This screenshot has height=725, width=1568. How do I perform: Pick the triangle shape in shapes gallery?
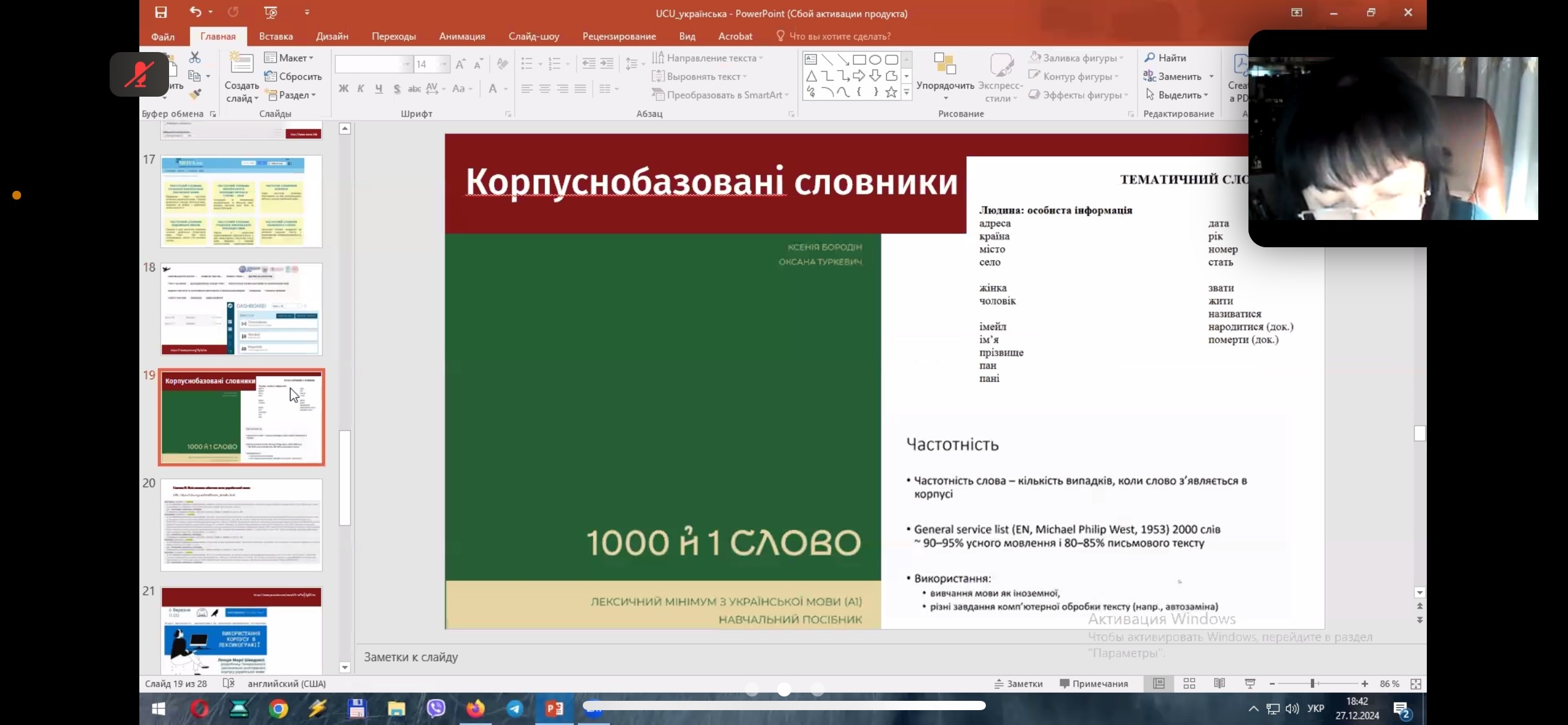coord(811,76)
